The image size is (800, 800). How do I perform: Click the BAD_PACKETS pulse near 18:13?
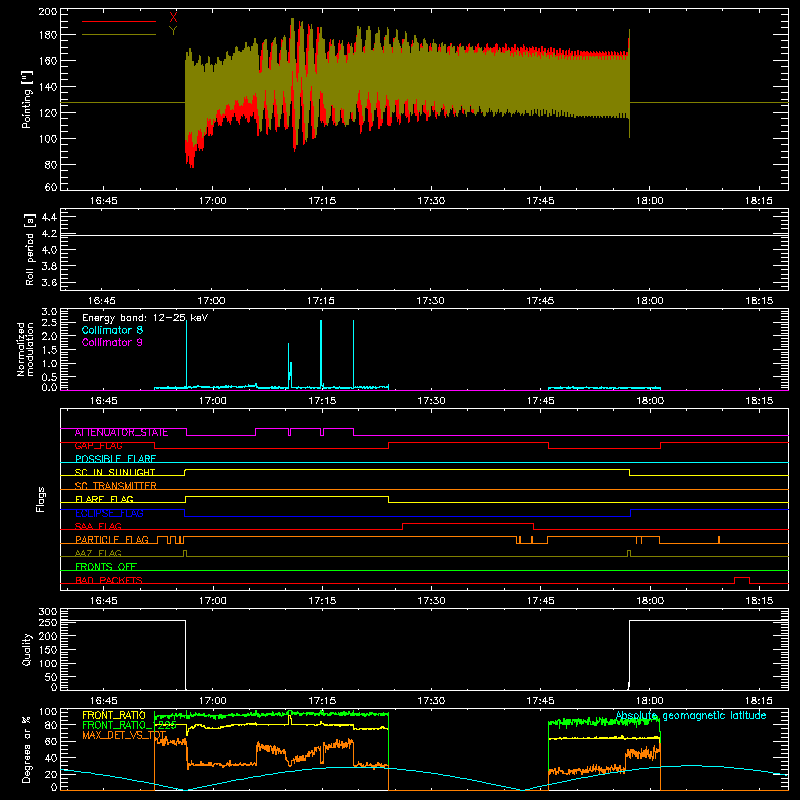click(742, 580)
